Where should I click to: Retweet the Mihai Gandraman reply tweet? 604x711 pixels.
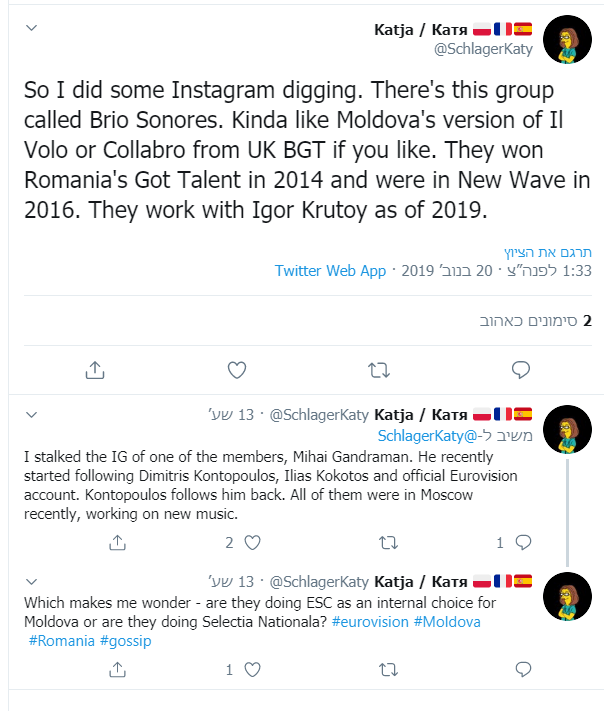point(386,543)
